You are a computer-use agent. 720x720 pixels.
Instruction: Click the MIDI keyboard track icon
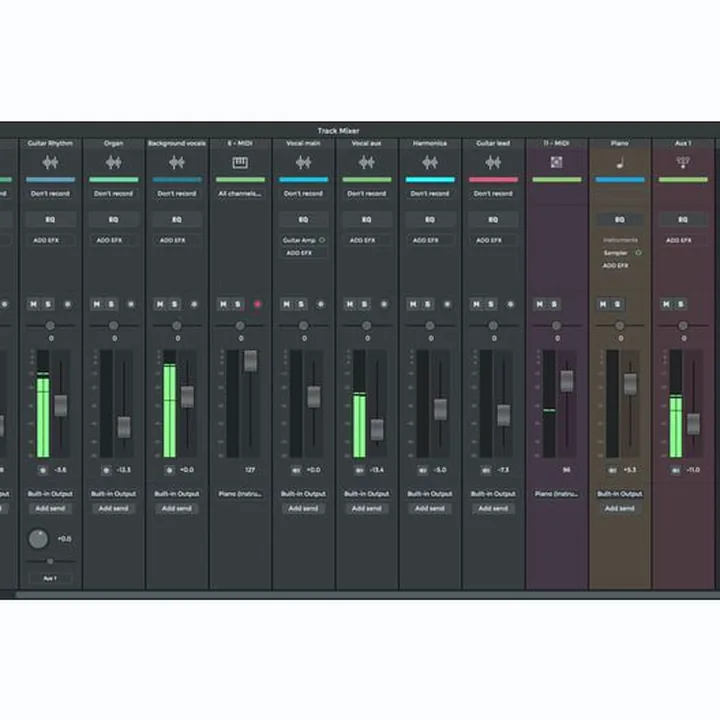240,162
